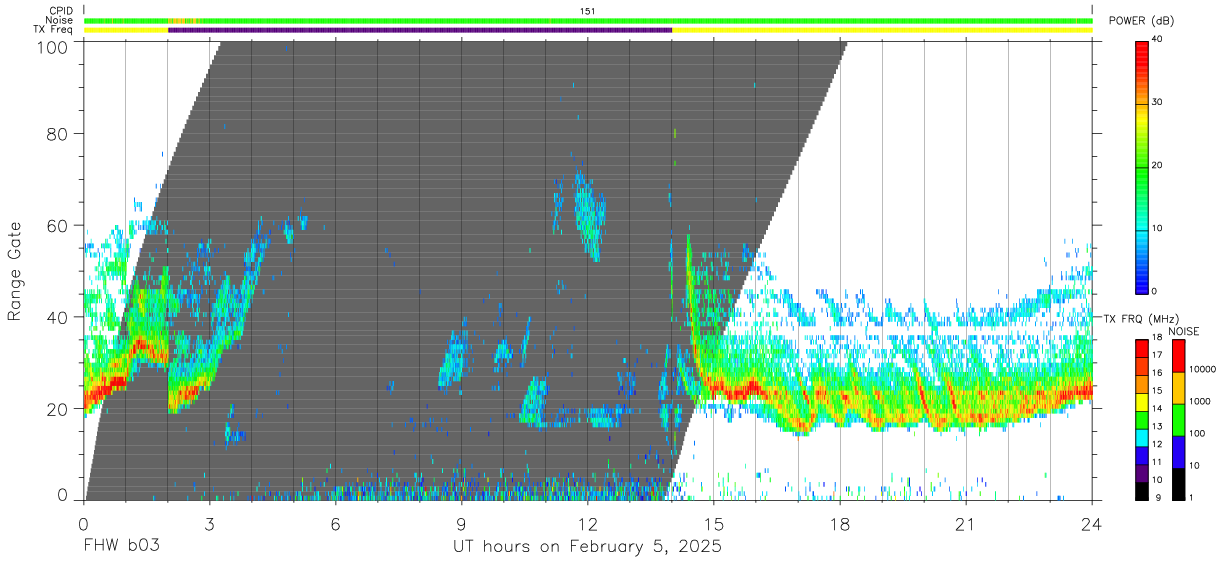
Task: Click the FHW b03 radar beam label
Action: [x=123, y=547]
